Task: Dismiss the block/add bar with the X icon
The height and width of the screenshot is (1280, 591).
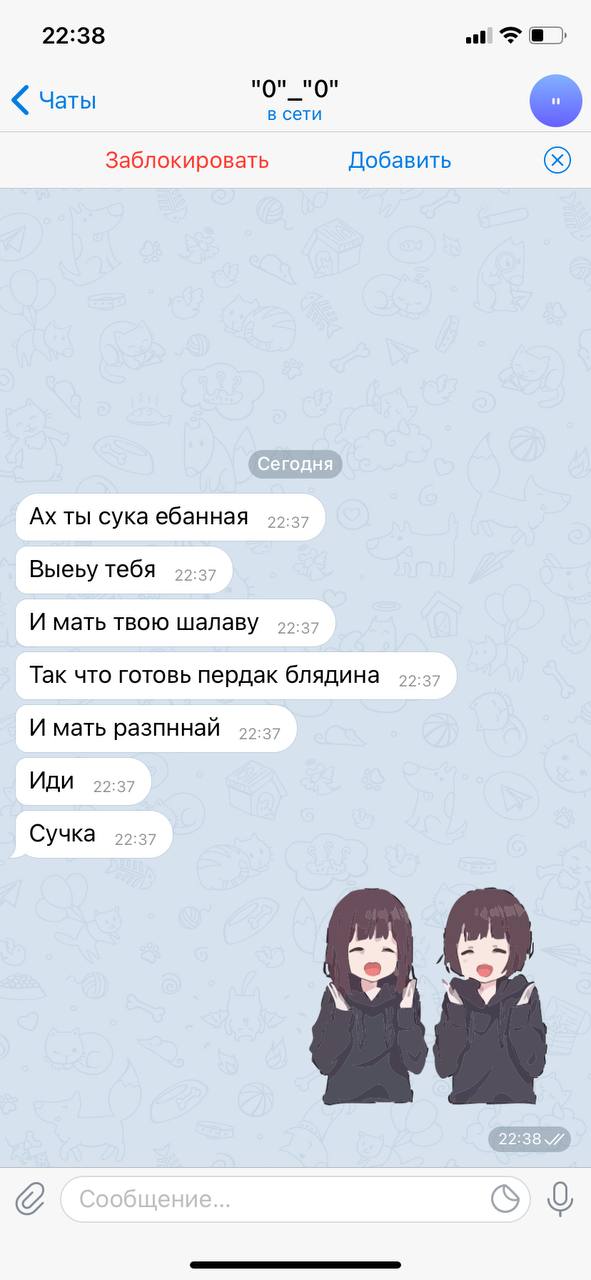Action: point(557,160)
